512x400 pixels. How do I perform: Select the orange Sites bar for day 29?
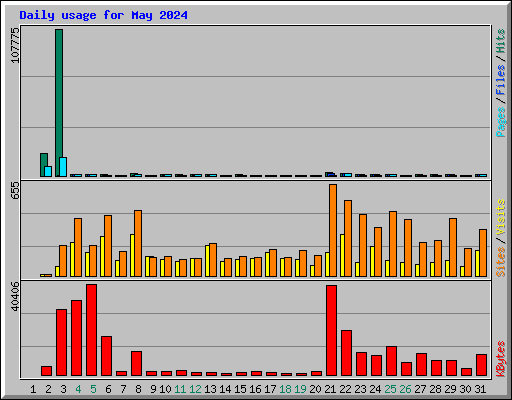point(453,247)
